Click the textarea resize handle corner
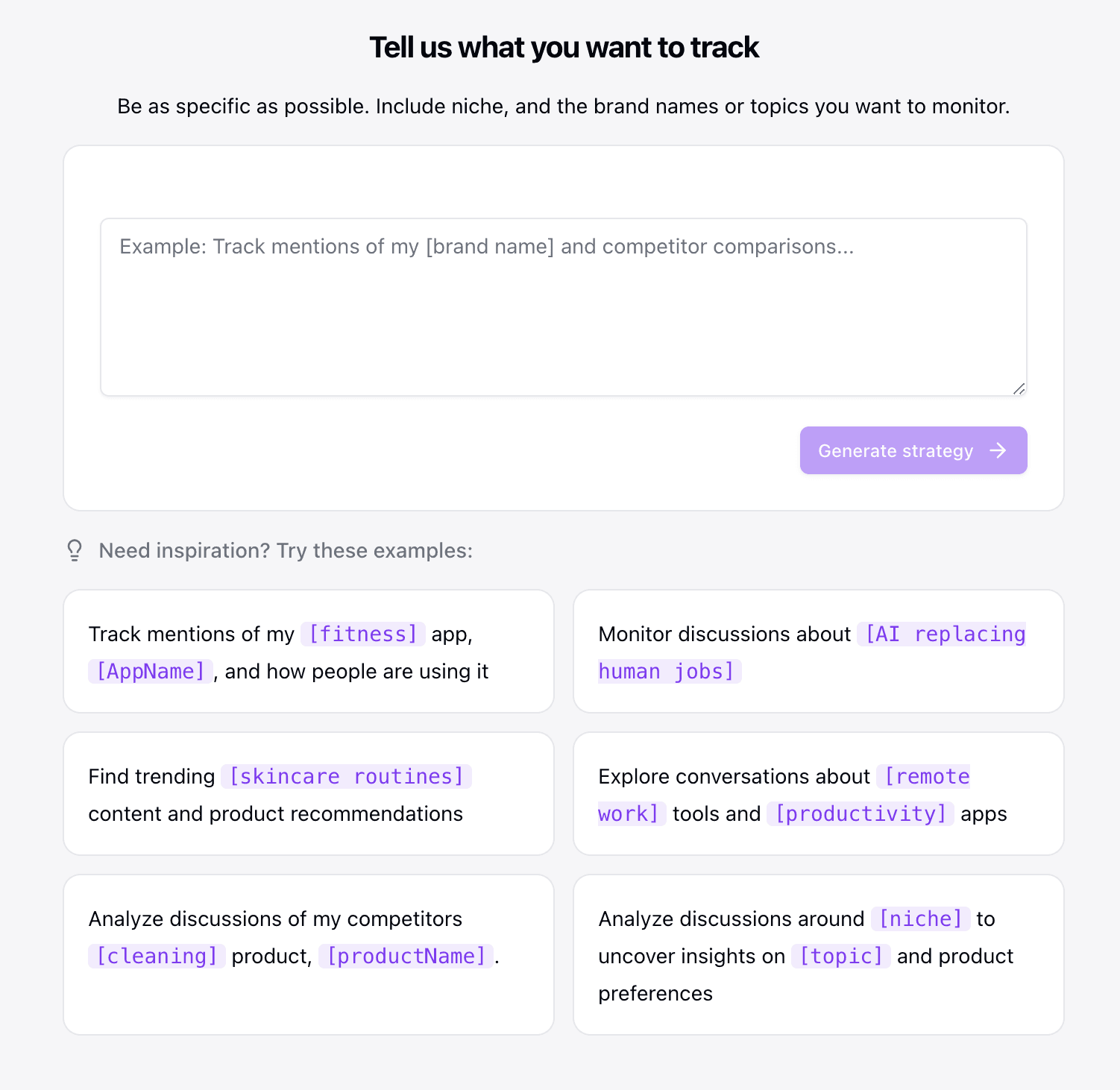The image size is (1120, 1090). coord(1019,389)
